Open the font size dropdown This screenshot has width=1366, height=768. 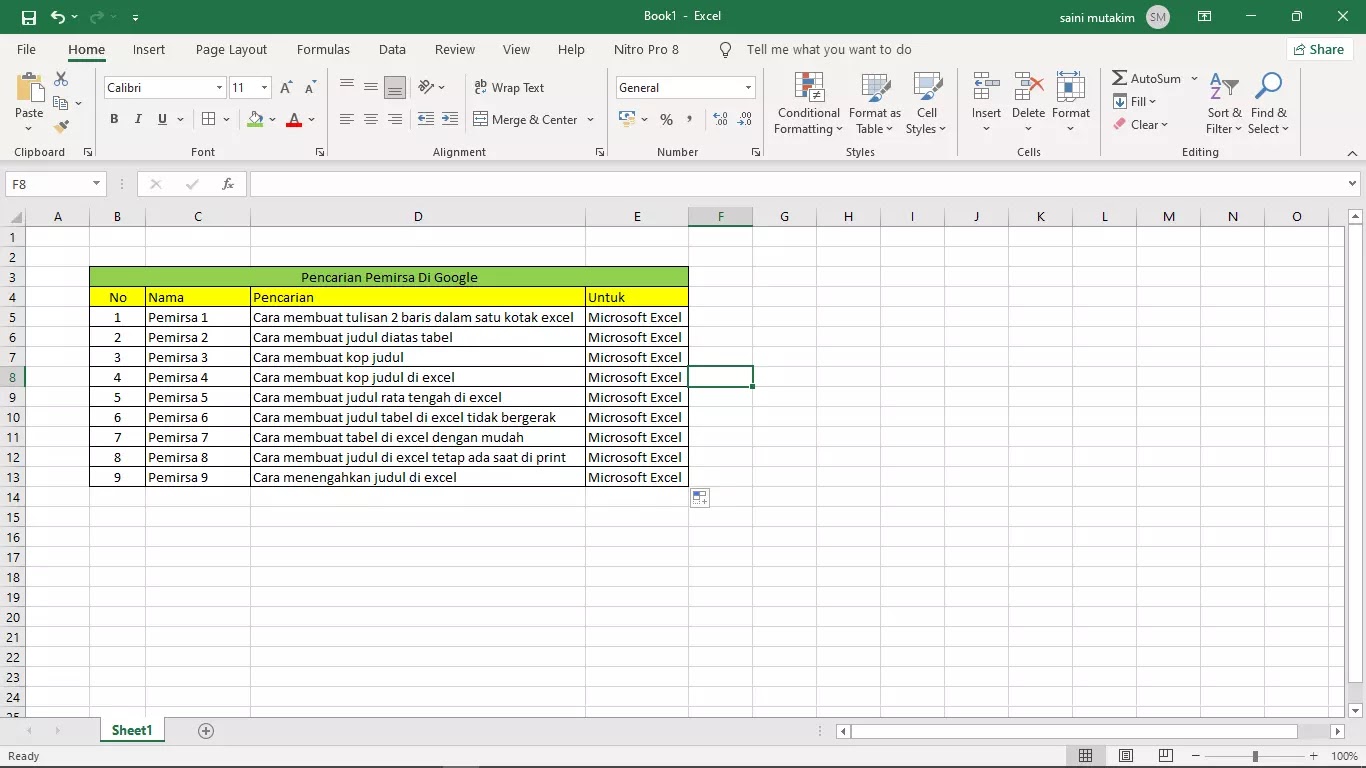point(262,88)
